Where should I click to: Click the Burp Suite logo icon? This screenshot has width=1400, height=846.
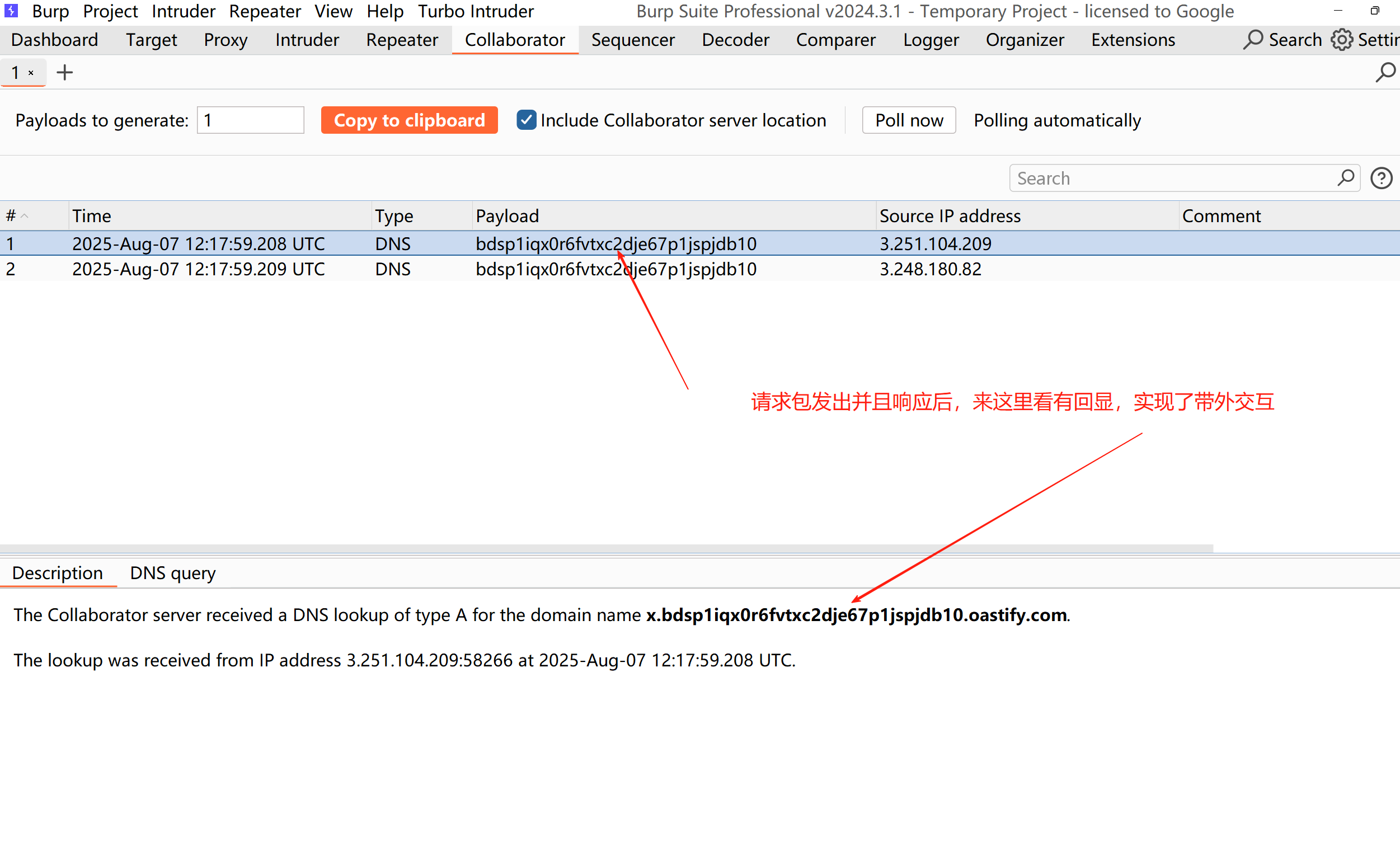(11, 10)
